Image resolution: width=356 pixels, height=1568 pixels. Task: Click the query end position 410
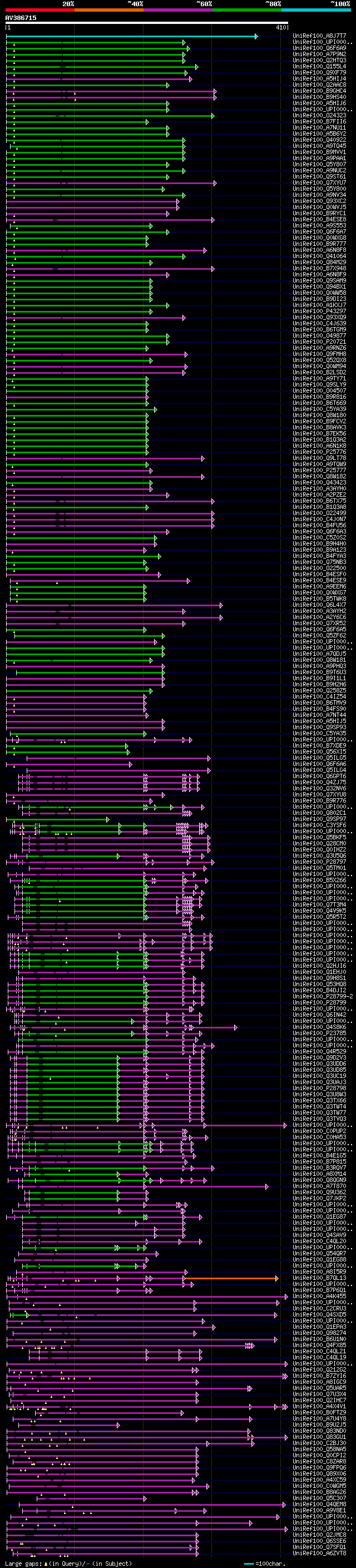[x=280, y=27]
